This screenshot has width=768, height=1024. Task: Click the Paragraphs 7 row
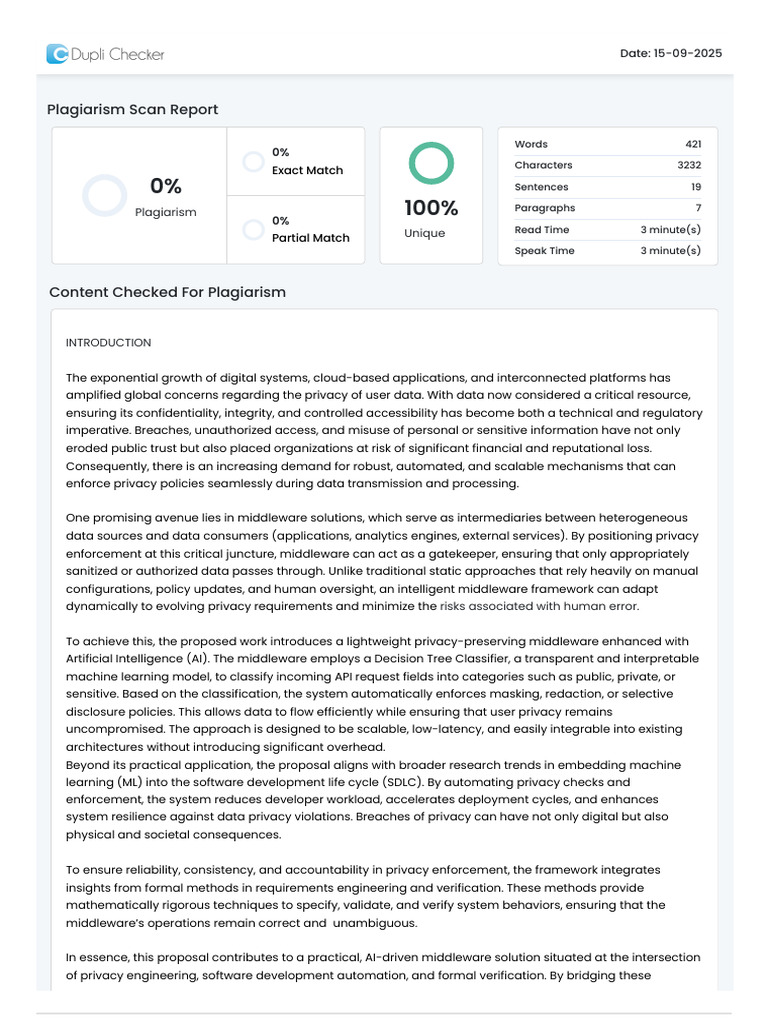coord(607,208)
